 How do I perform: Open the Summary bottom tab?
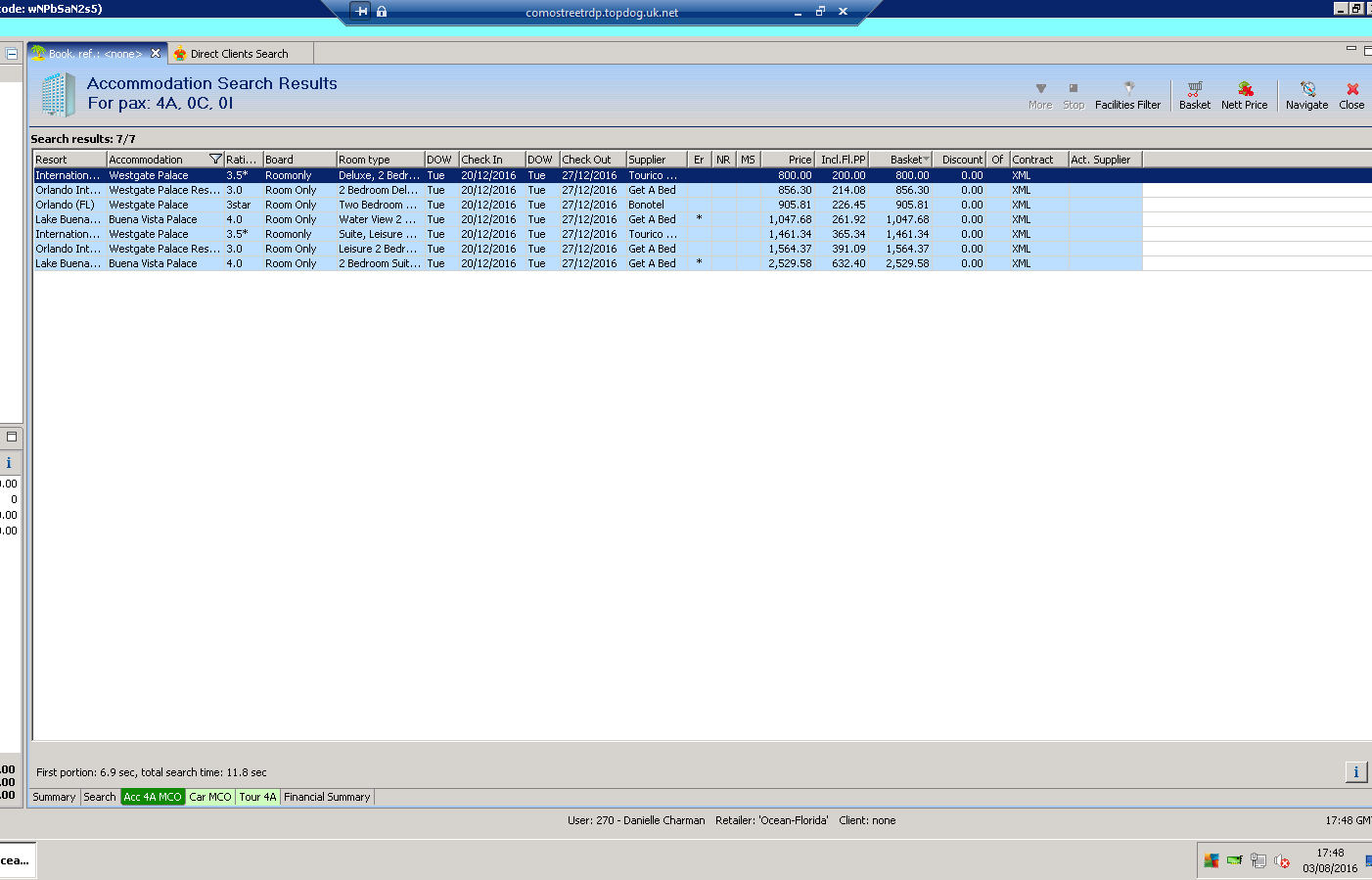(54, 797)
